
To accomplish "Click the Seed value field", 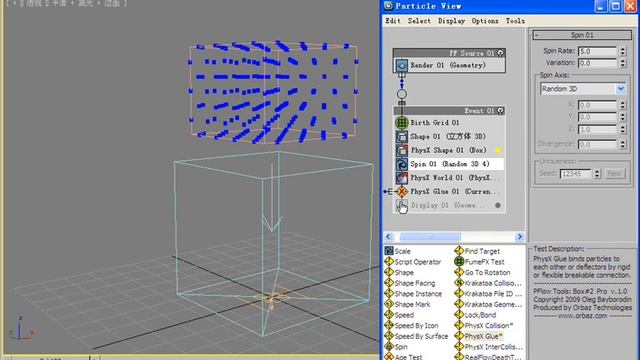I will tap(576, 174).
